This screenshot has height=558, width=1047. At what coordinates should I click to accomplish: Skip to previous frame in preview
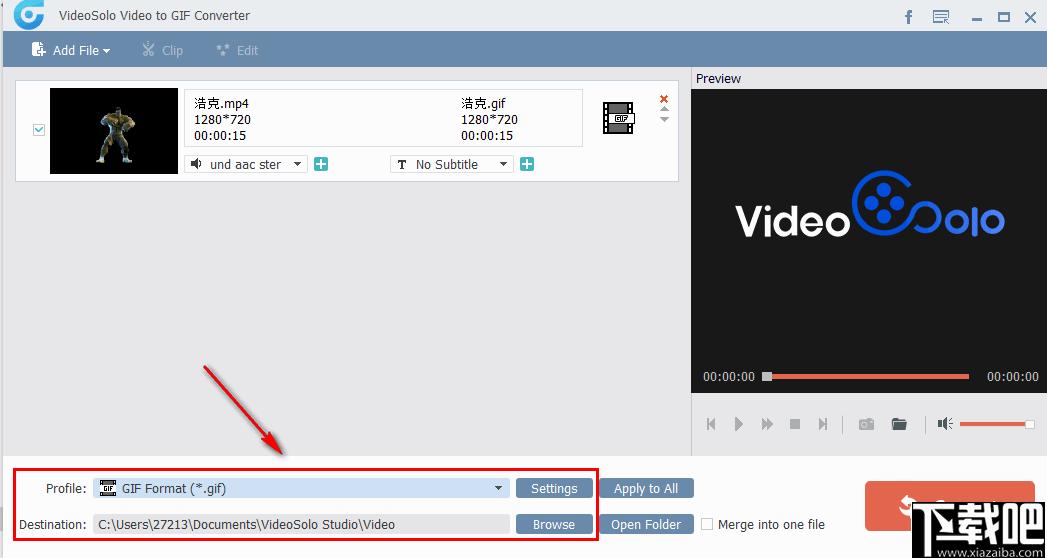click(711, 424)
